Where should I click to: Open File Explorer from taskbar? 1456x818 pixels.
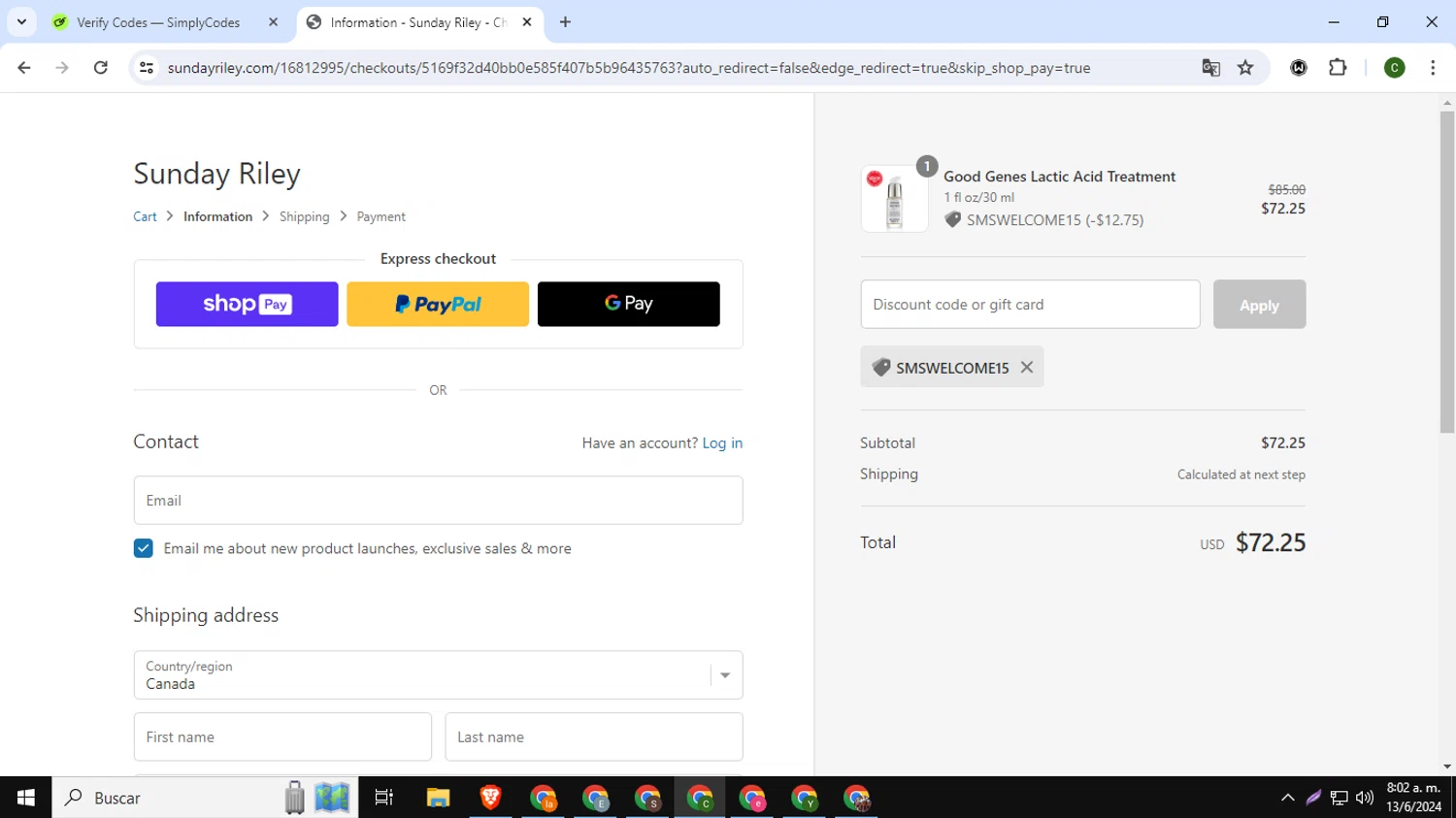tap(438, 798)
